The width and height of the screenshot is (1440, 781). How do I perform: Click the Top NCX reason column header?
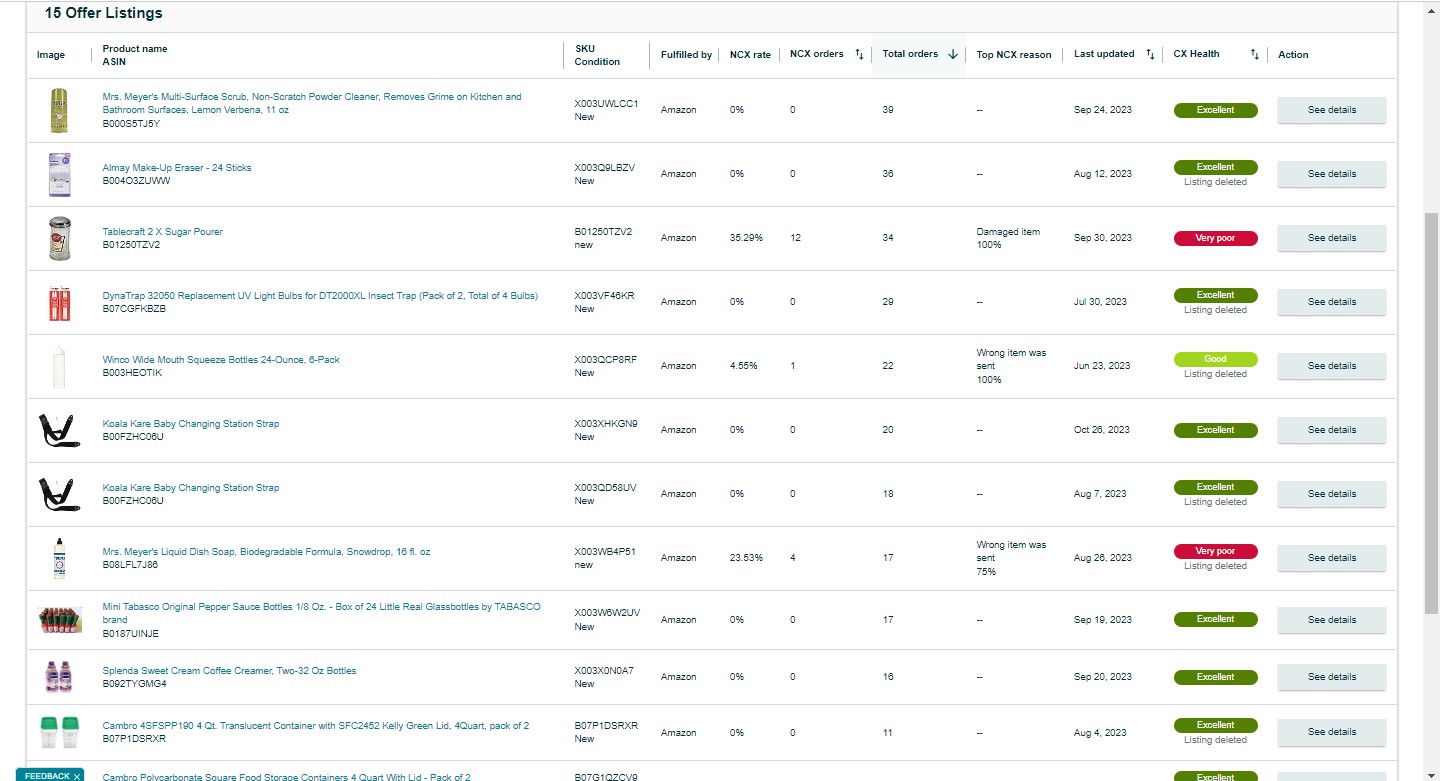(x=1014, y=55)
